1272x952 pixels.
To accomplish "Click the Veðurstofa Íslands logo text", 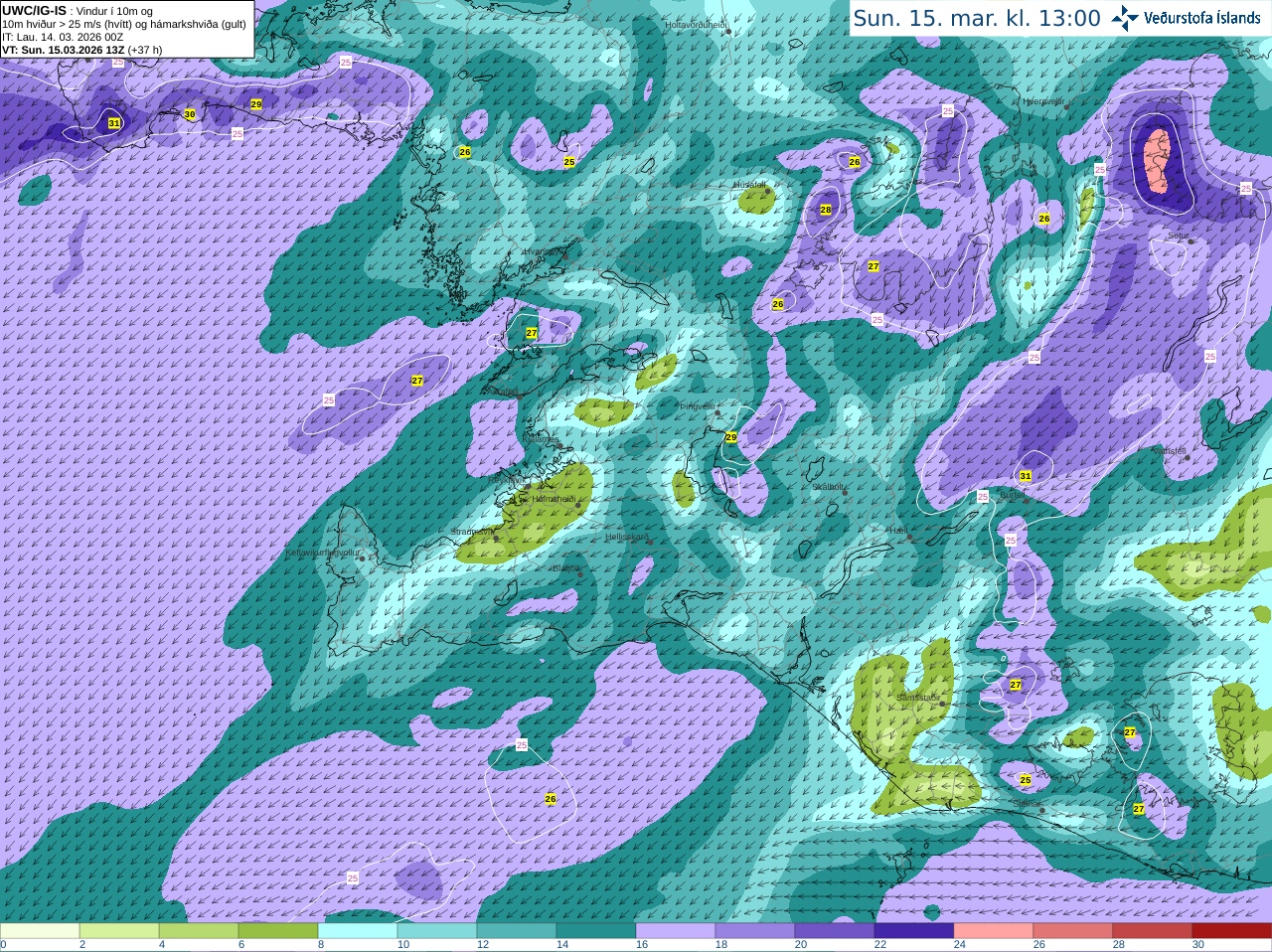I will pyautogui.click(x=1202, y=18).
